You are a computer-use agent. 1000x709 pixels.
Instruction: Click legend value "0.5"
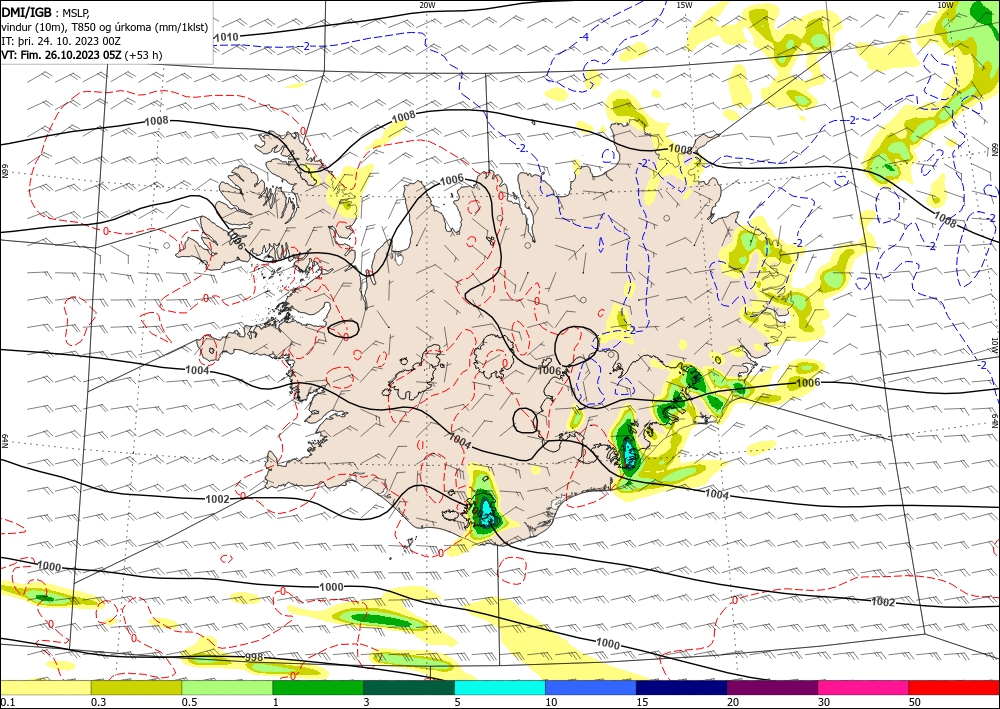[x=189, y=702]
